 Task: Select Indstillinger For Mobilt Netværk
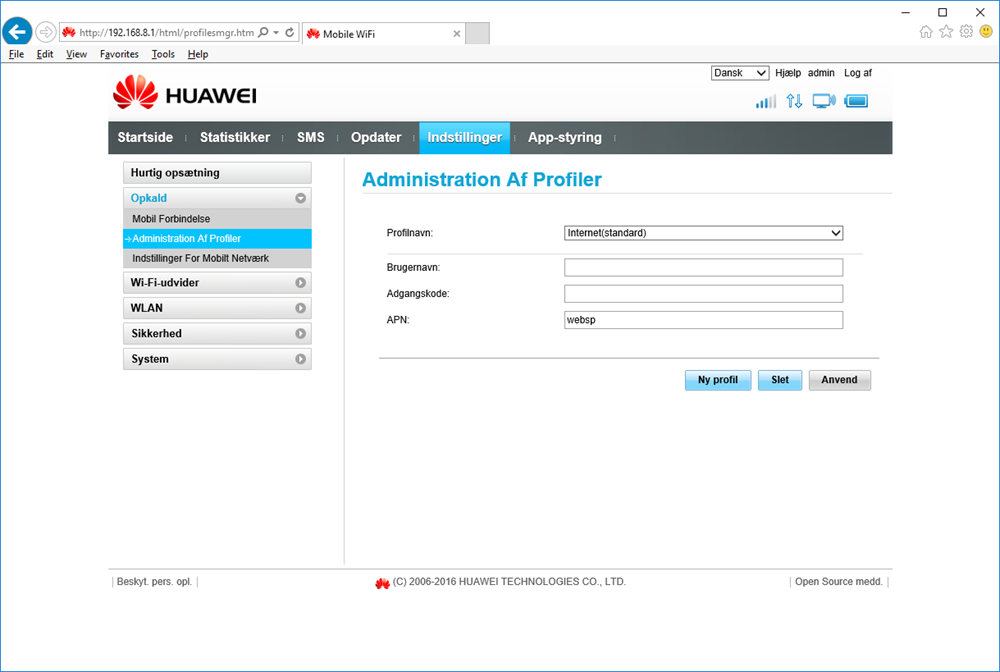217,258
